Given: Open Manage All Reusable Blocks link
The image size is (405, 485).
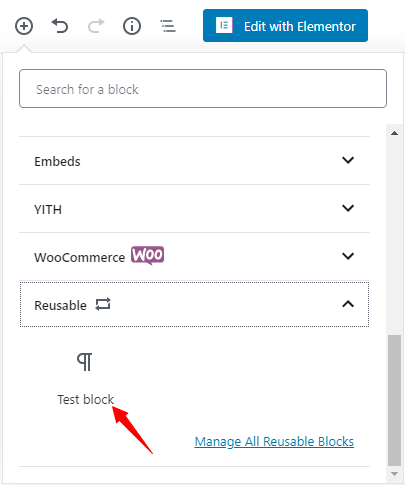Looking at the screenshot, I should (274, 442).
